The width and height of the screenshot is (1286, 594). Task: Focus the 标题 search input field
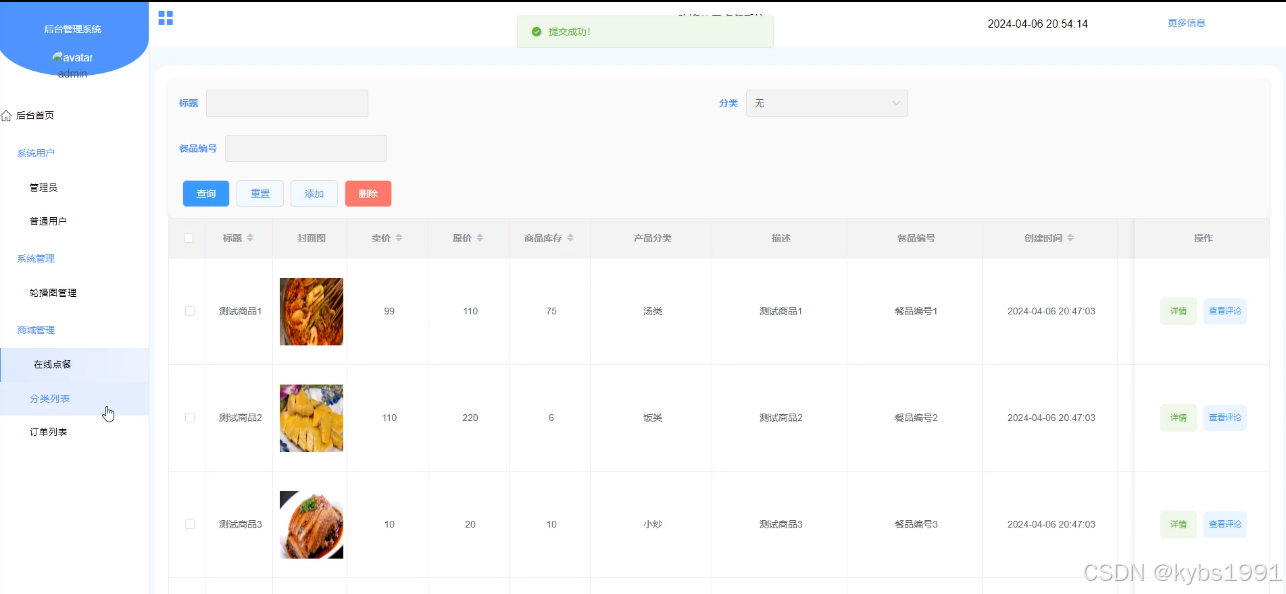point(287,103)
